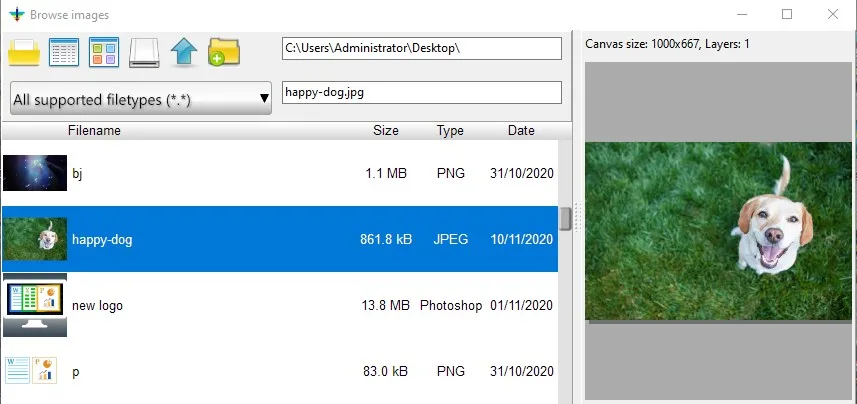The width and height of the screenshot is (857, 404).
Task: Select the p file thumbnail
Action: click(31, 370)
